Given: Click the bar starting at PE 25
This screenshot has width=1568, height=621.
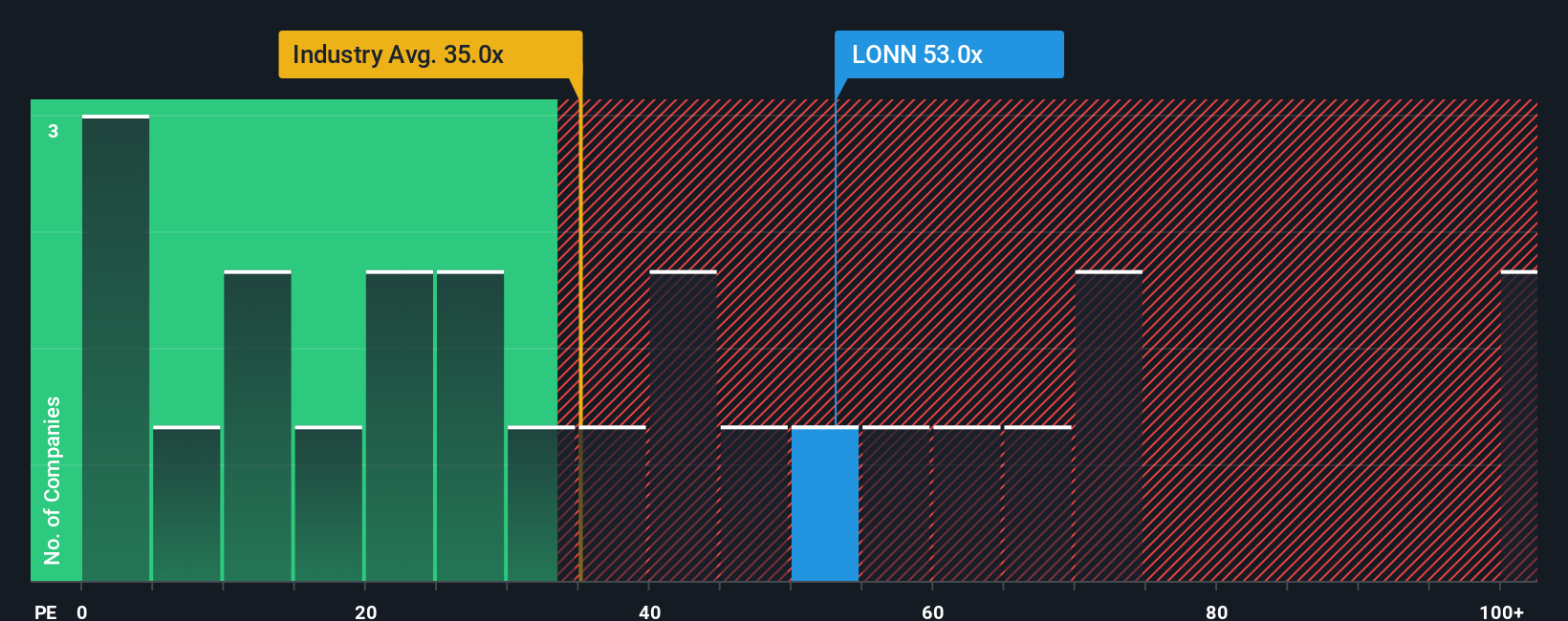Looking at the screenshot, I should click(x=470, y=426).
